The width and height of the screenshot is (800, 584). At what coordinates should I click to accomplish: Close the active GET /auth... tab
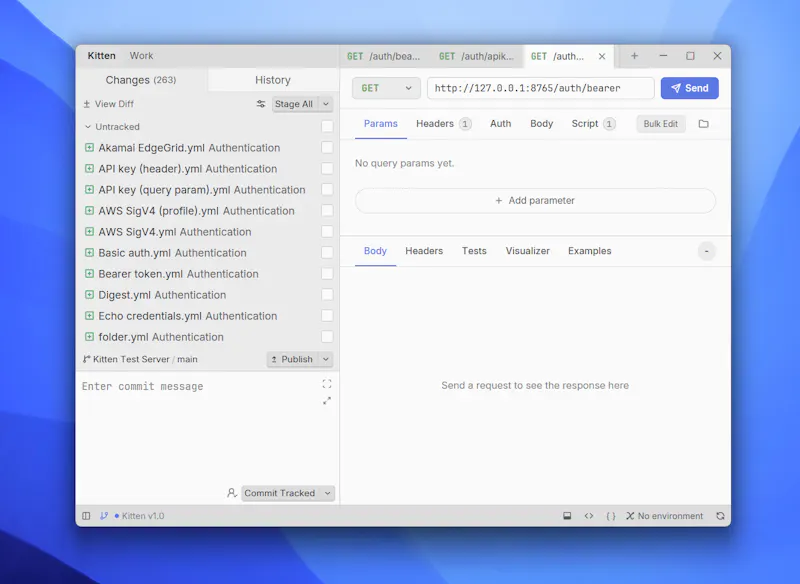pyautogui.click(x=602, y=56)
